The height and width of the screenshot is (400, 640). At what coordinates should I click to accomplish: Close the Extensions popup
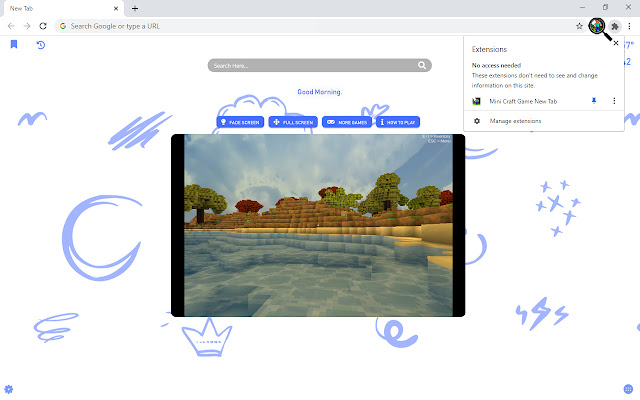coord(616,43)
